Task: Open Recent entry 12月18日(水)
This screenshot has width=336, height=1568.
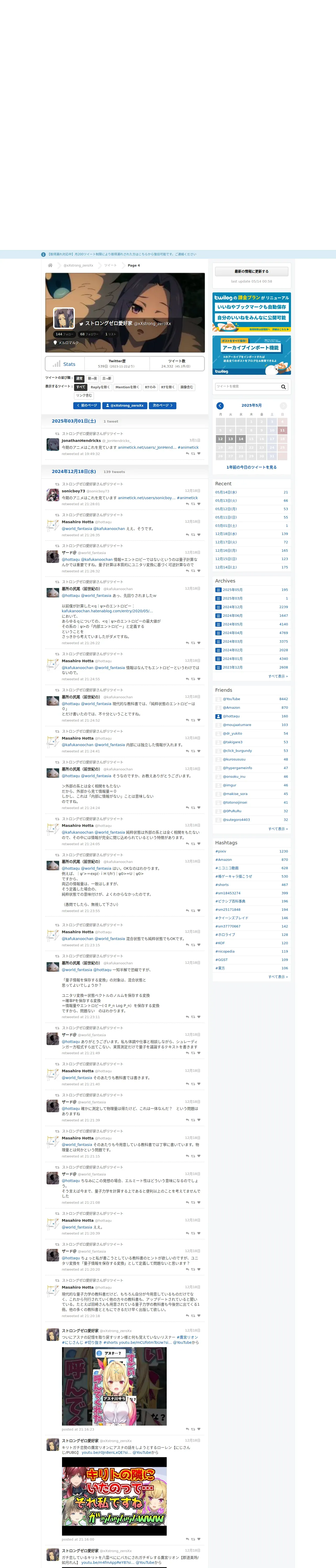Action: click(226, 534)
